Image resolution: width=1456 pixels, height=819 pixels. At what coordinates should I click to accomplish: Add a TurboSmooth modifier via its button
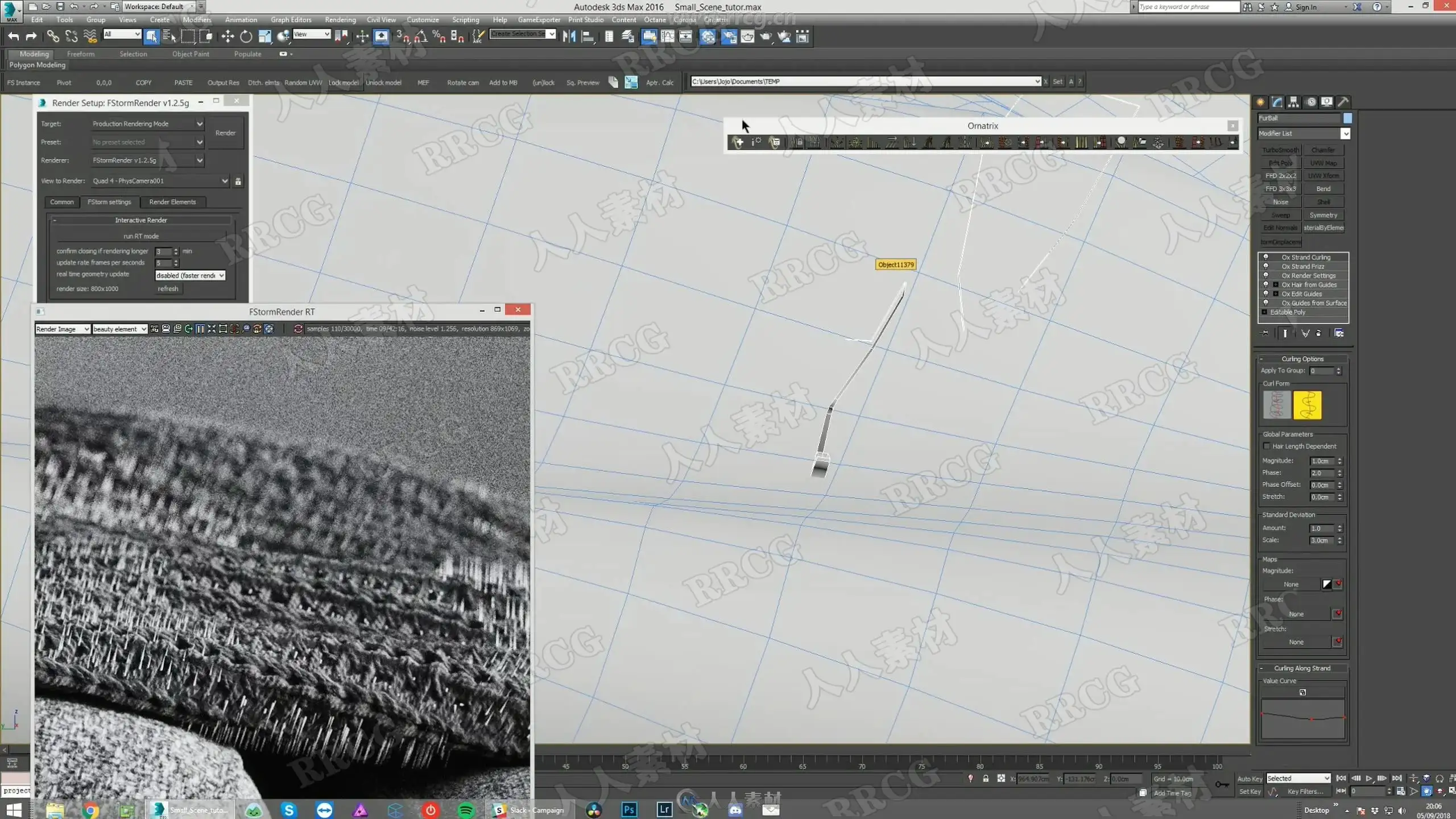1280,150
